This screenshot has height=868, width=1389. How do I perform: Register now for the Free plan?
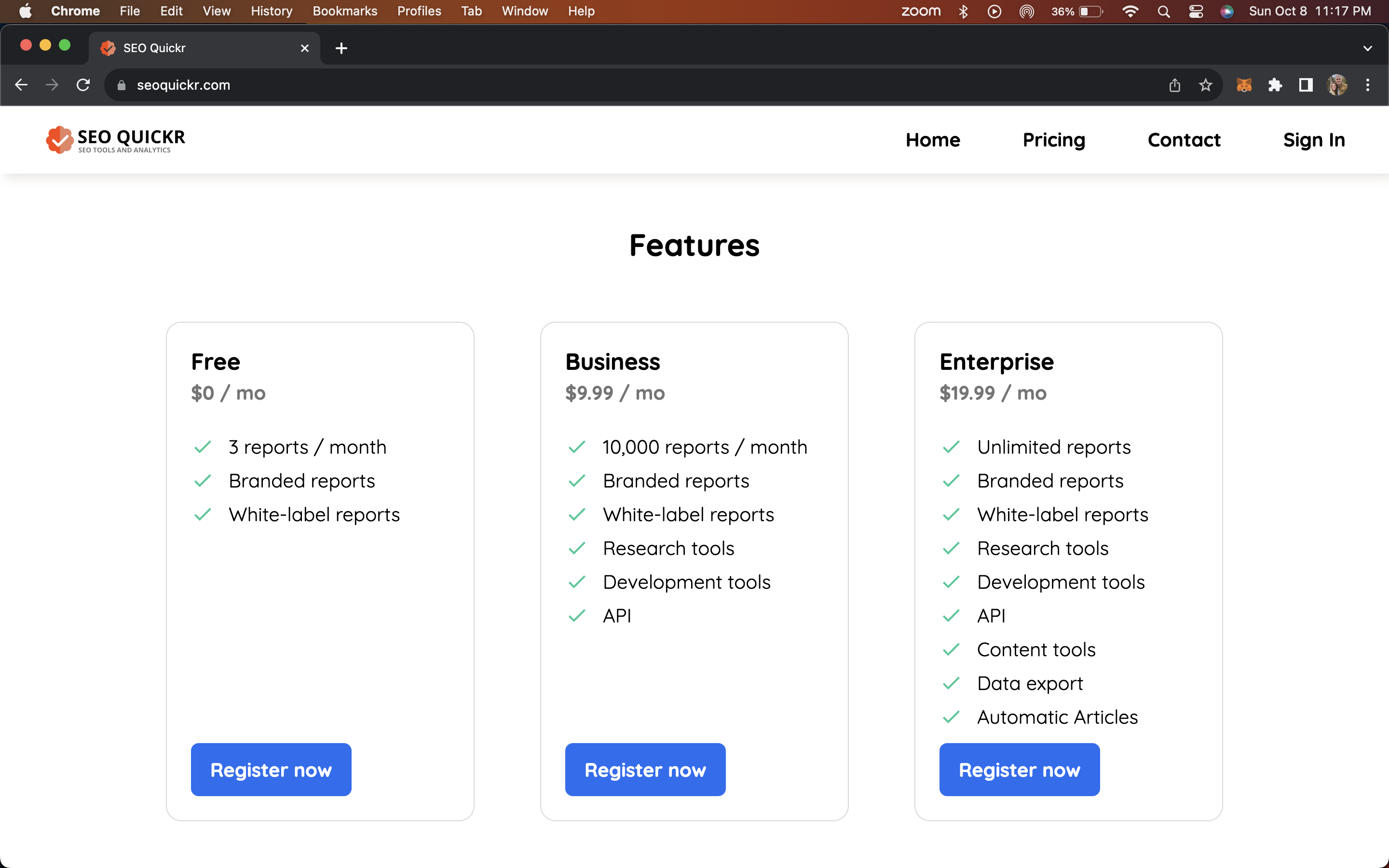(271, 769)
